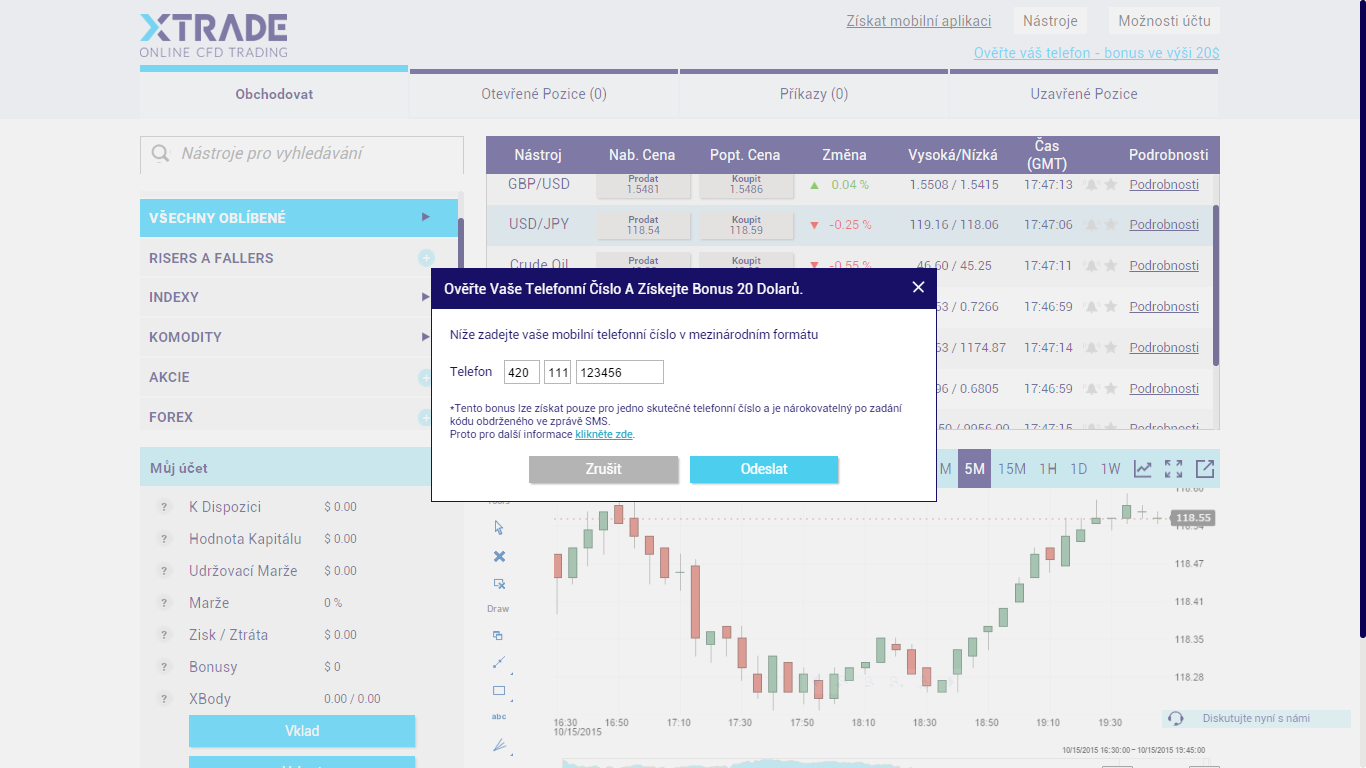Click the Odeslat button
The width and height of the screenshot is (1366, 768).
(764, 469)
